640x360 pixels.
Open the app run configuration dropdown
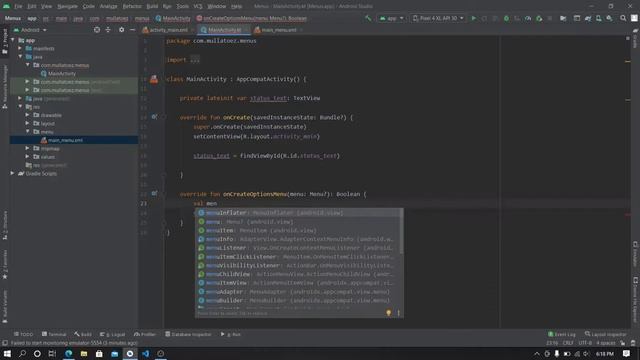pyautogui.click(x=391, y=18)
